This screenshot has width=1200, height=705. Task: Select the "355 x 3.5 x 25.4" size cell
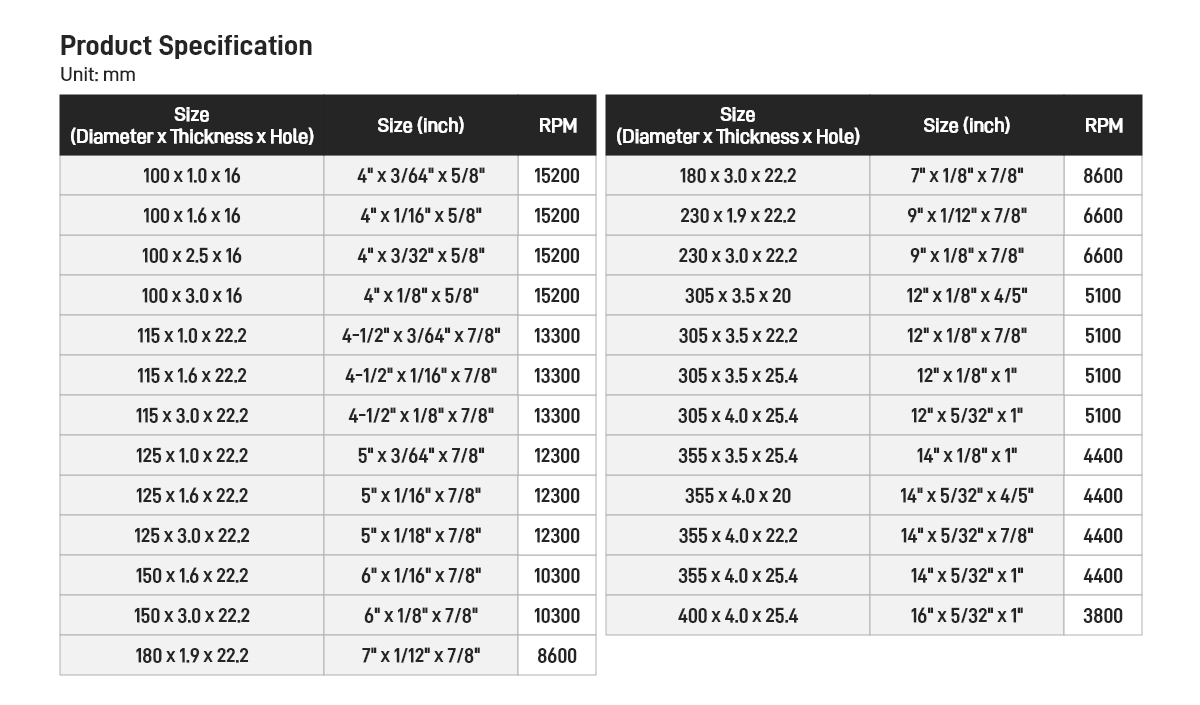click(x=738, y=456)
